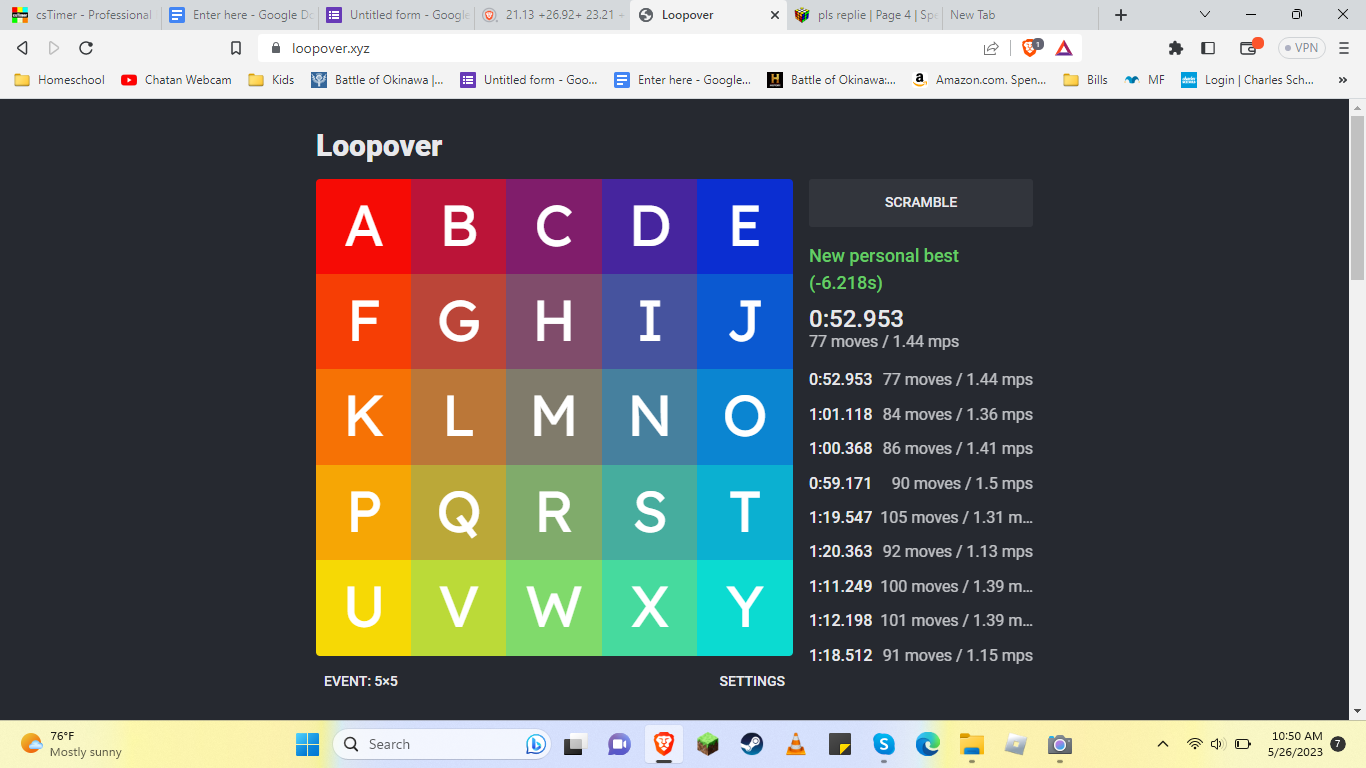Click the Brave shields icon in address bar
Viewport: 1366px width, 768px height.
click(1031, 47)
